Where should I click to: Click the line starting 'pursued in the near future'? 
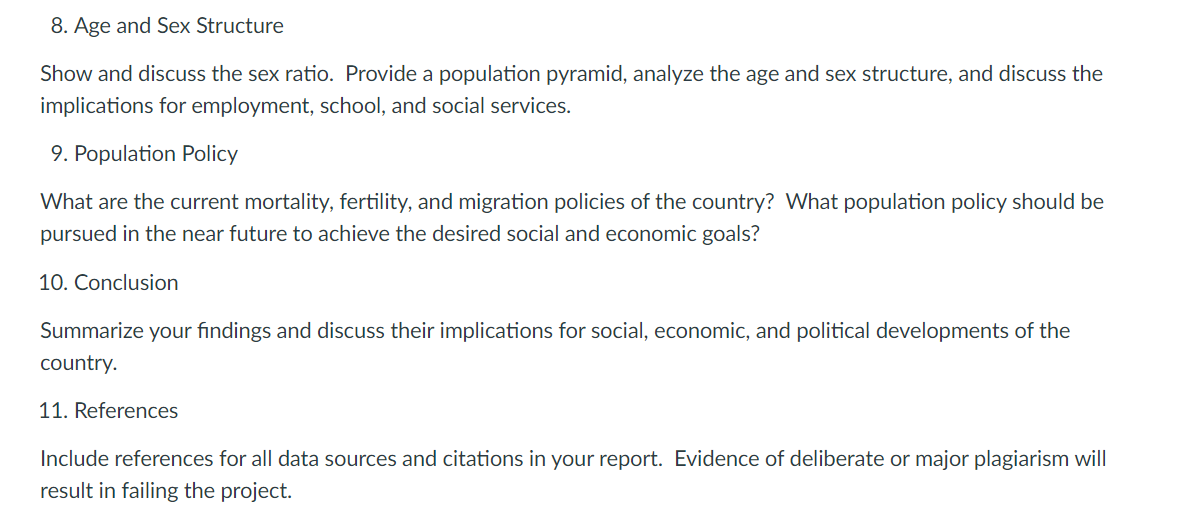click(399, 234)
